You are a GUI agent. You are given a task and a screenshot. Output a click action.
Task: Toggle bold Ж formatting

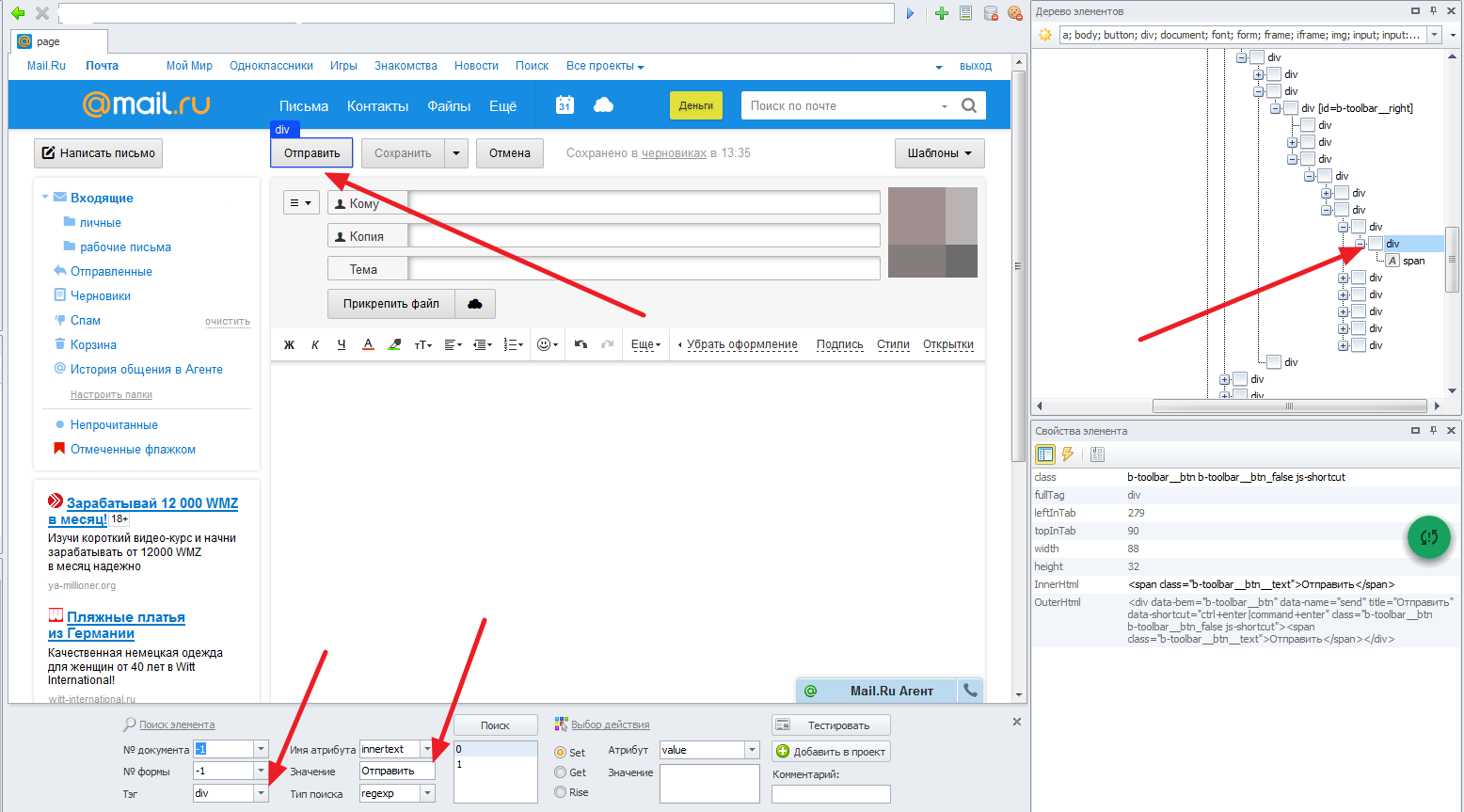click(x=289, y=344)
